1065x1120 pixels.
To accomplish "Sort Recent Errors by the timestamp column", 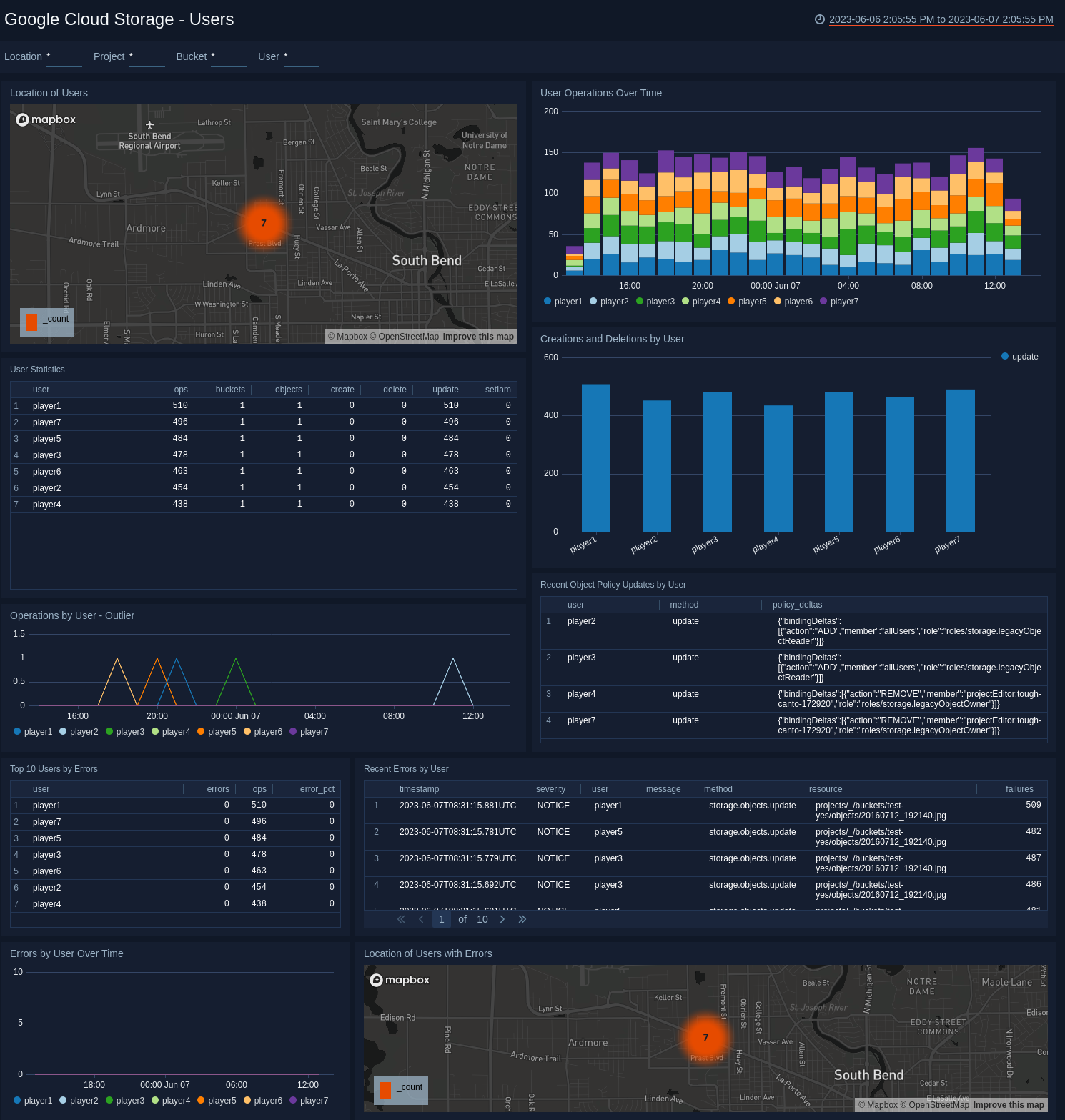I will pyautogui.click(x=419, y=789).
